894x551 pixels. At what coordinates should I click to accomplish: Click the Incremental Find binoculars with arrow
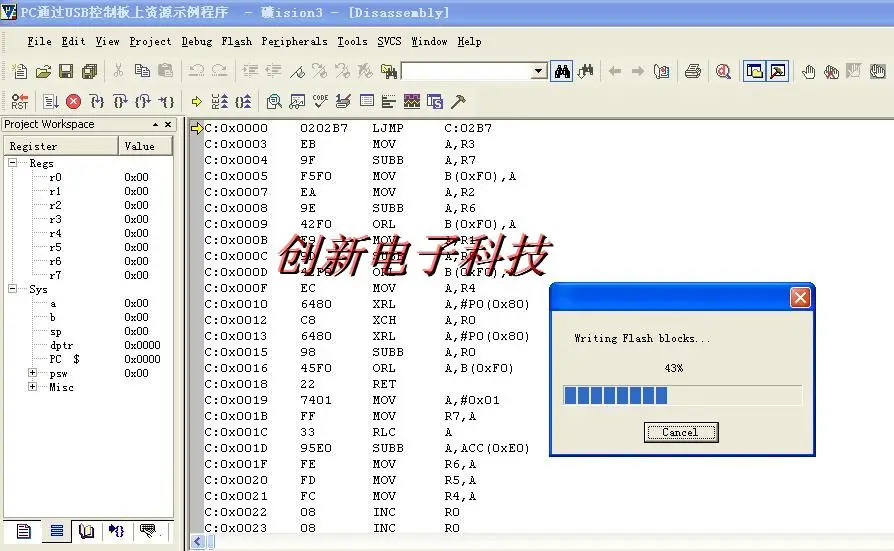[586, 71]
